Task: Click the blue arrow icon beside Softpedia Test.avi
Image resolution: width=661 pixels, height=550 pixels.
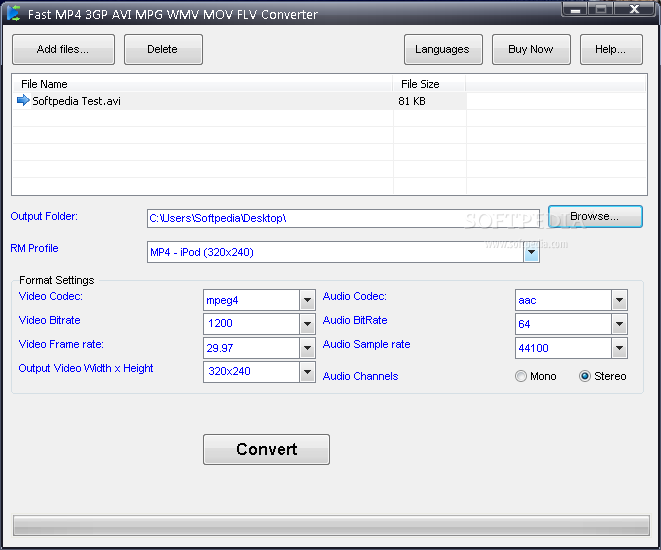Action: coord(23,100)
